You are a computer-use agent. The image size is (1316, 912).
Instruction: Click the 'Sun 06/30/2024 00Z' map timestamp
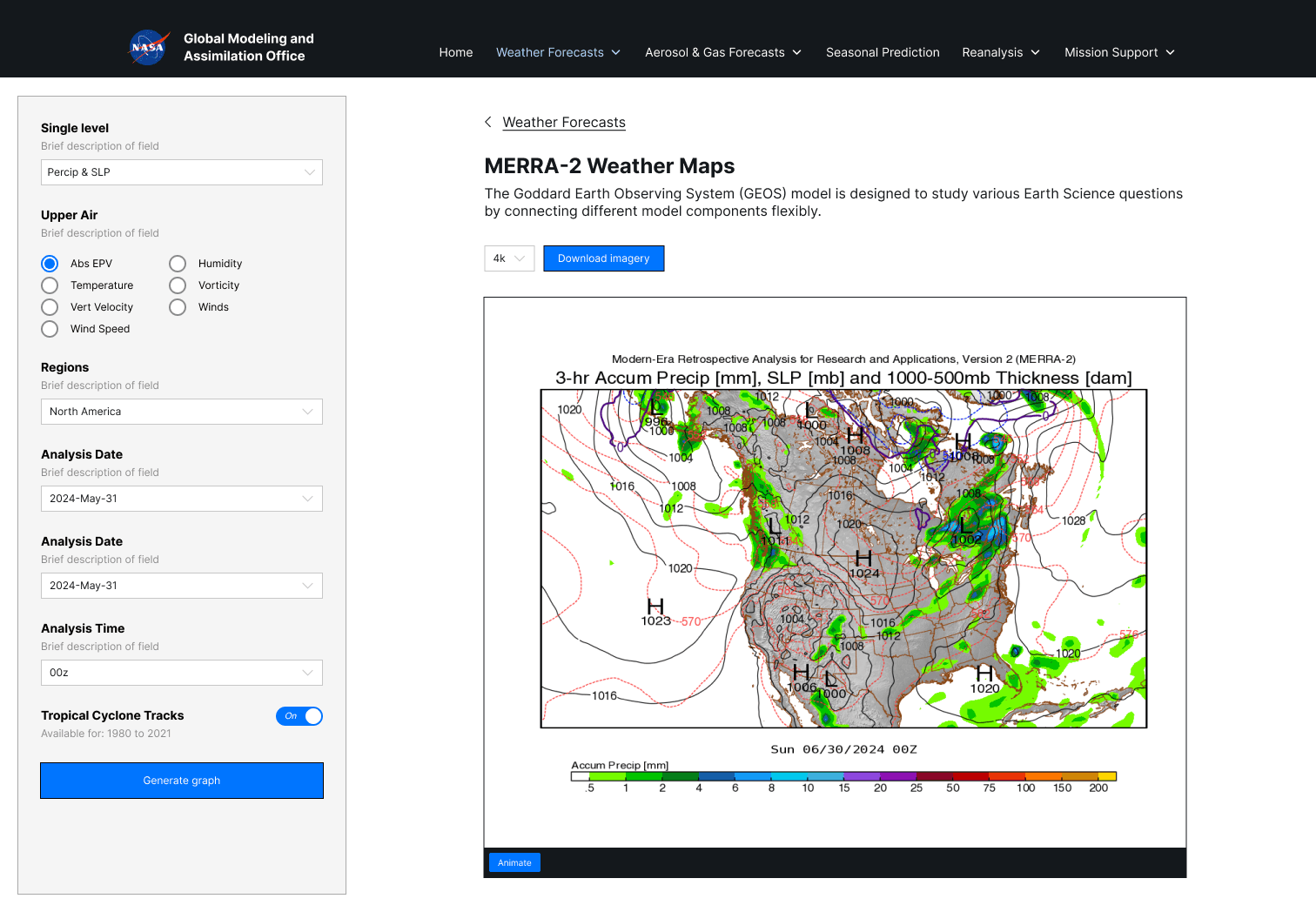[843, 749]
